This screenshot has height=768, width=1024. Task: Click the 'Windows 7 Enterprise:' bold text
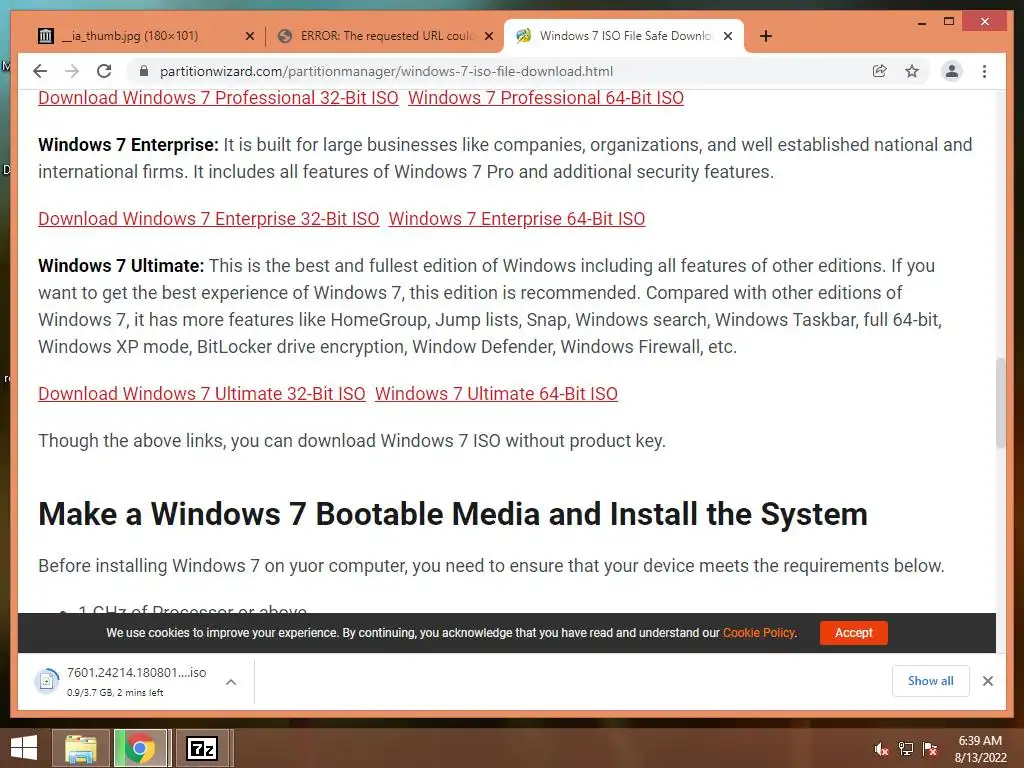pos(128,145)
